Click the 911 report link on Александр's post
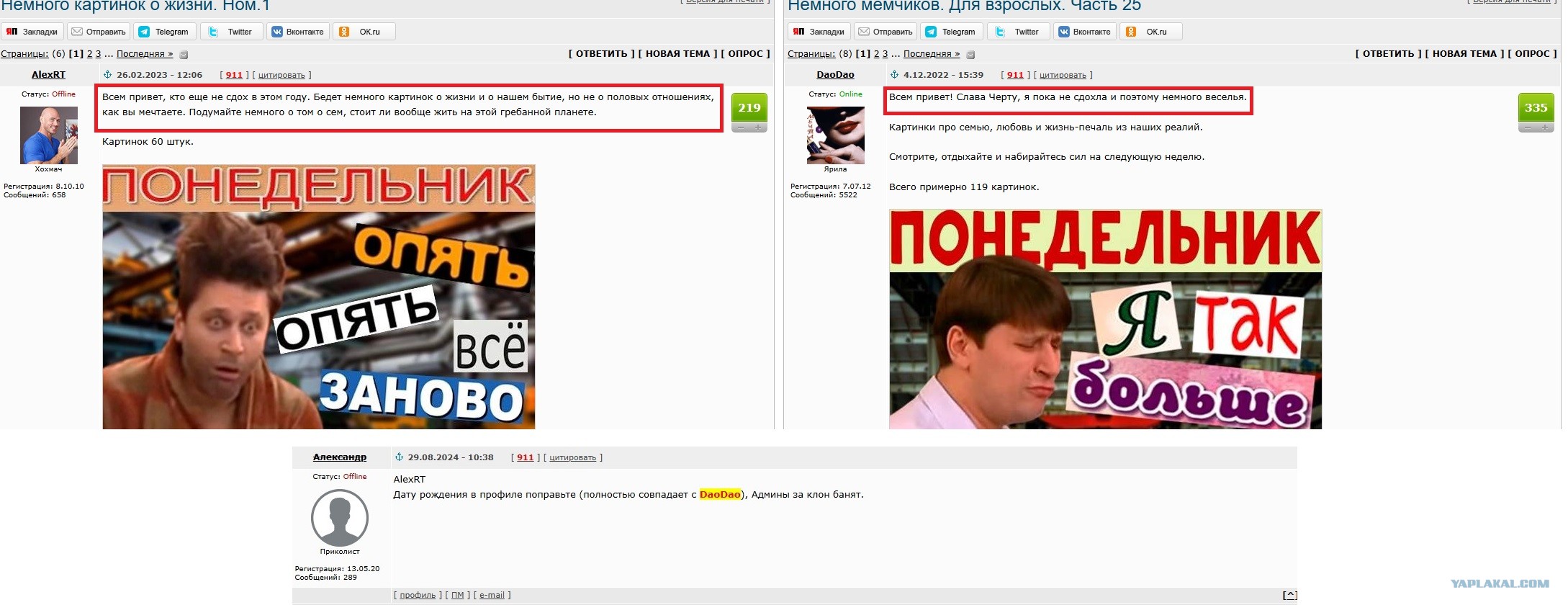This screenshot has height=605, width=1568. tap(526, 457)
